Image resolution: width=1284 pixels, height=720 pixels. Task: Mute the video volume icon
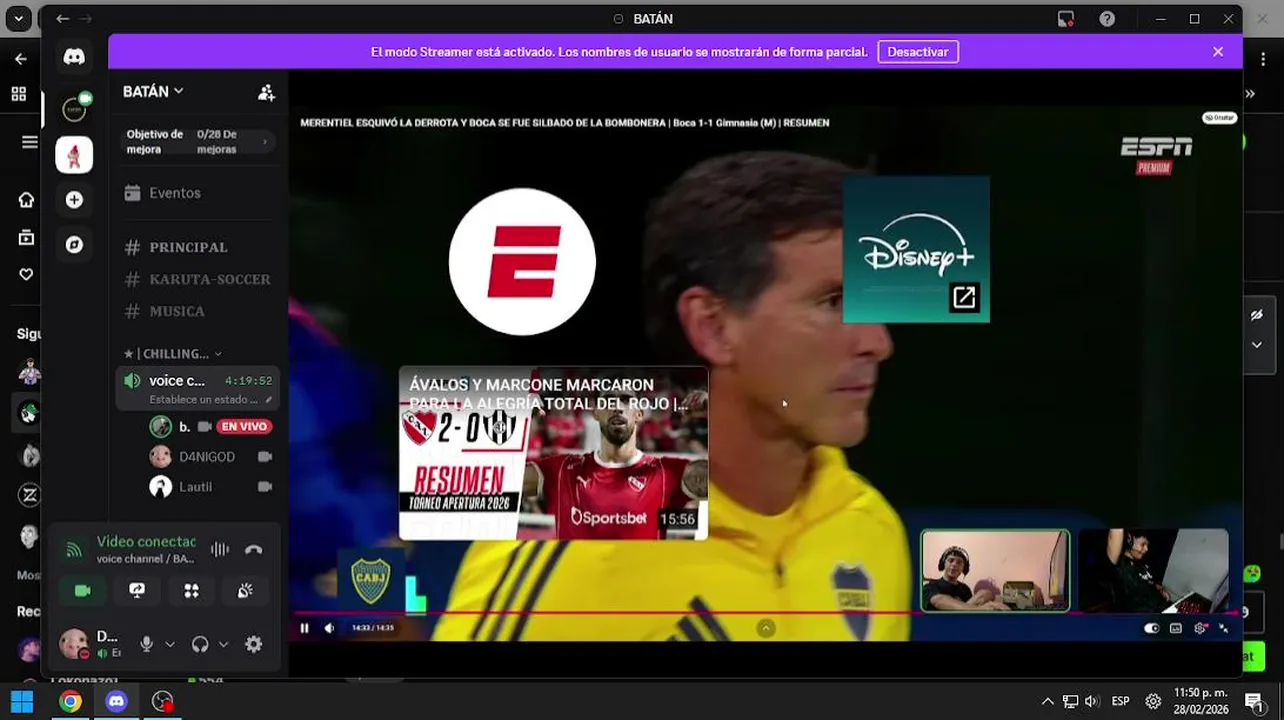pos(329,628)
